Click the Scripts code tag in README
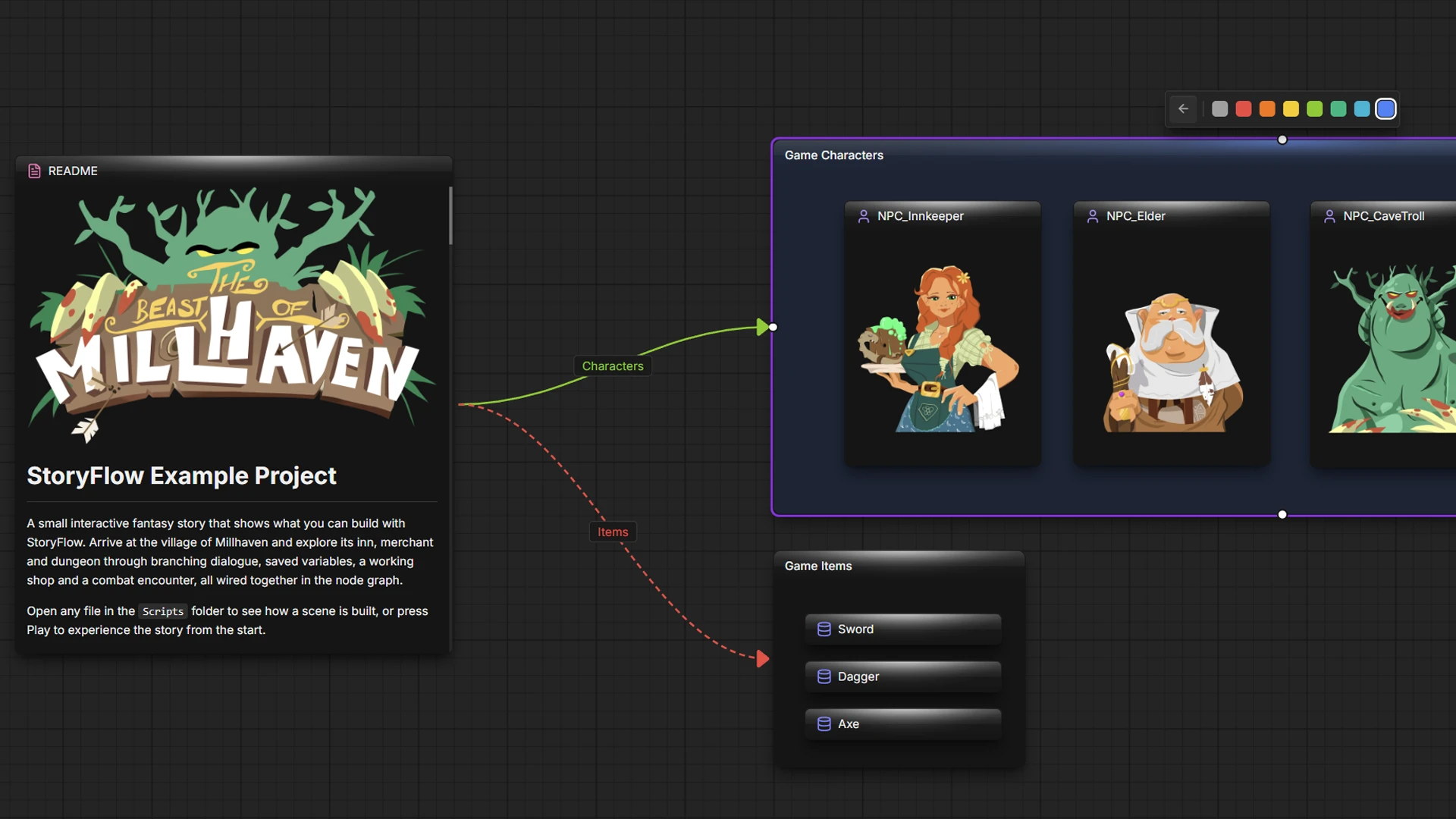This screenshot has height=819, width=1456. 163,612
